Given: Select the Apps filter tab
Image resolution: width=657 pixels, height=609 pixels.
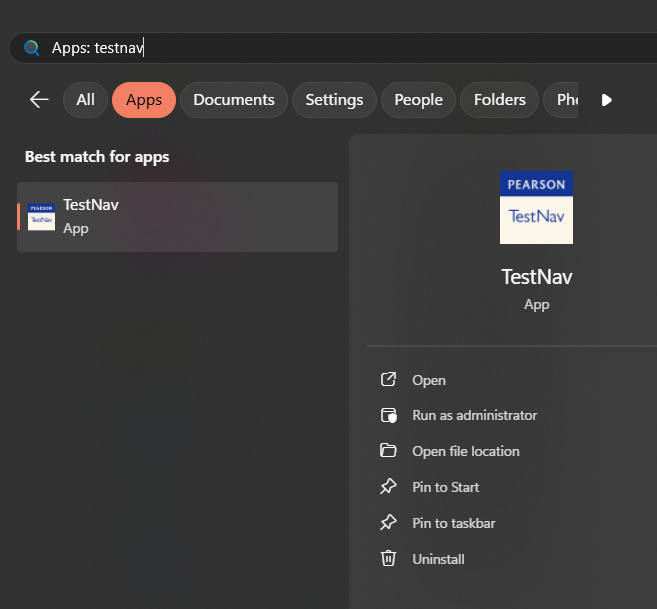Looking at the screenshot, I should click(144, 100).
